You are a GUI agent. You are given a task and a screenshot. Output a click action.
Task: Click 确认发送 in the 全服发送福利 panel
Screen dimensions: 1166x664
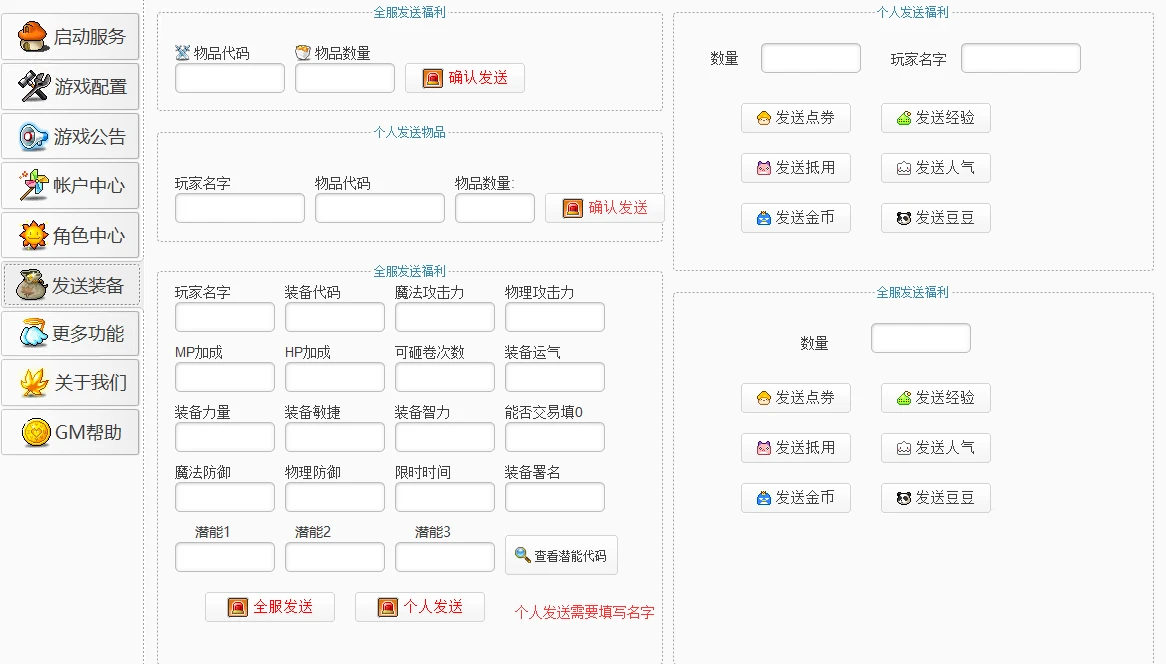pyautogui.click(x=464, y=78)
